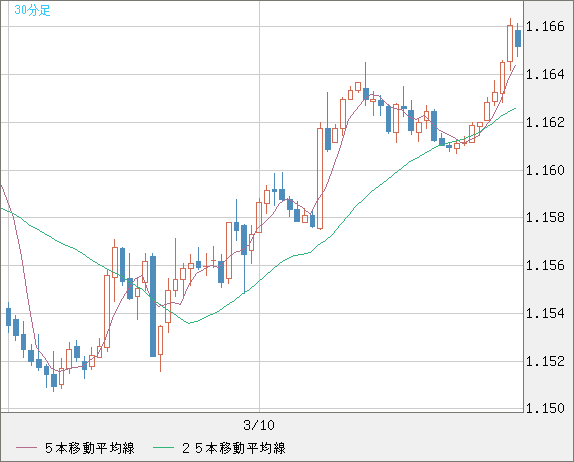Click the 3/10 date axis label

(259, 425)
